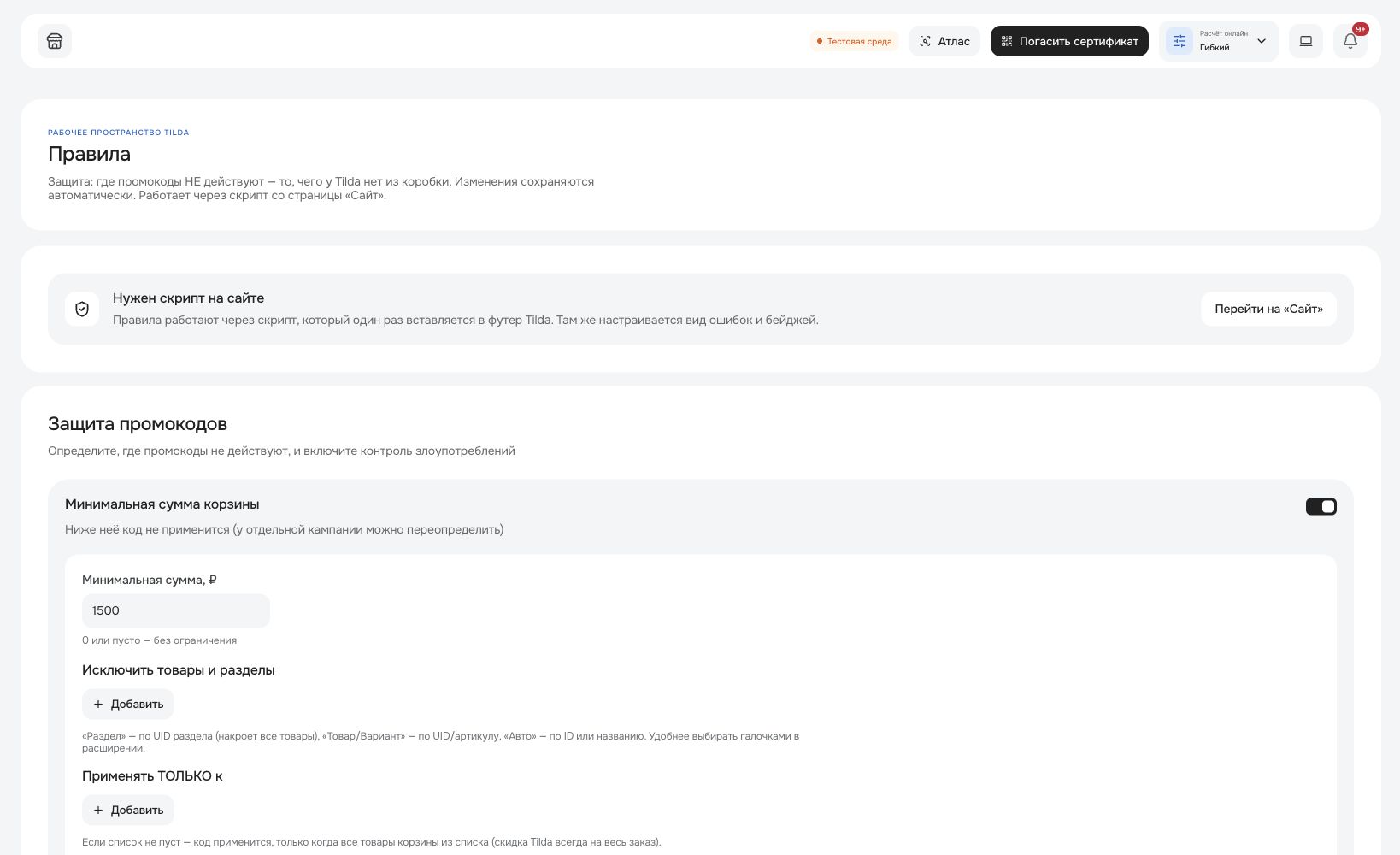This screenshot has width=1400, height=855.
Task: Click the Тестовая среда badge
Action: [x=854, y=41]
